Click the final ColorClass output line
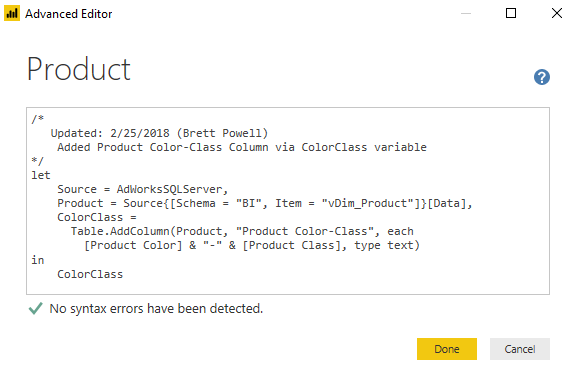567x367 pixels. (x=90, y=274)
